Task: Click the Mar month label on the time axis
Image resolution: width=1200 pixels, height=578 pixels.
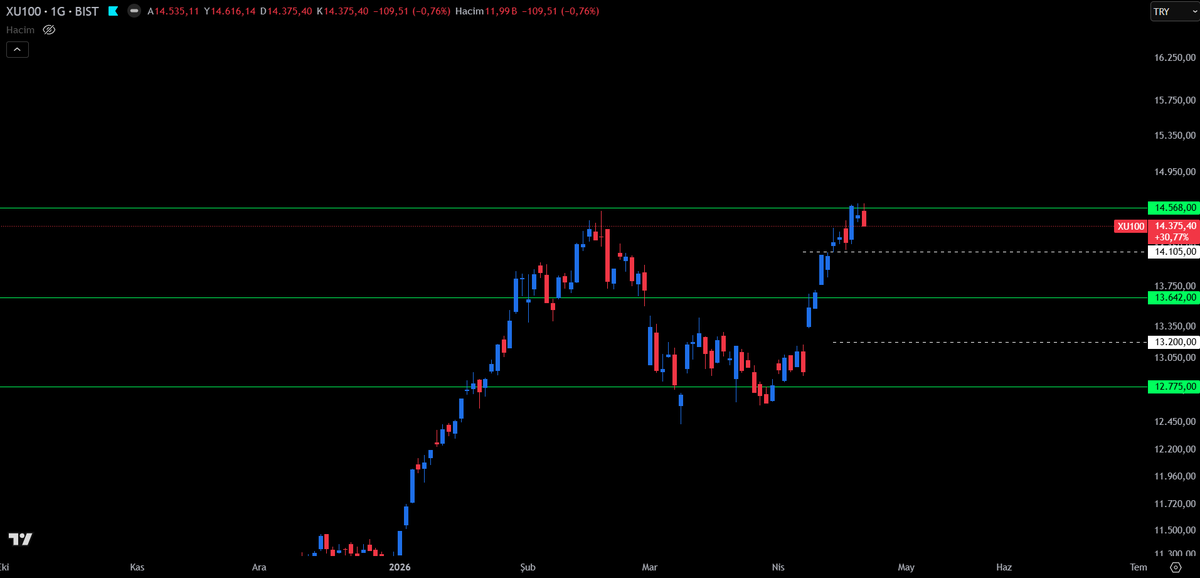Action: [x=650, y=567]
